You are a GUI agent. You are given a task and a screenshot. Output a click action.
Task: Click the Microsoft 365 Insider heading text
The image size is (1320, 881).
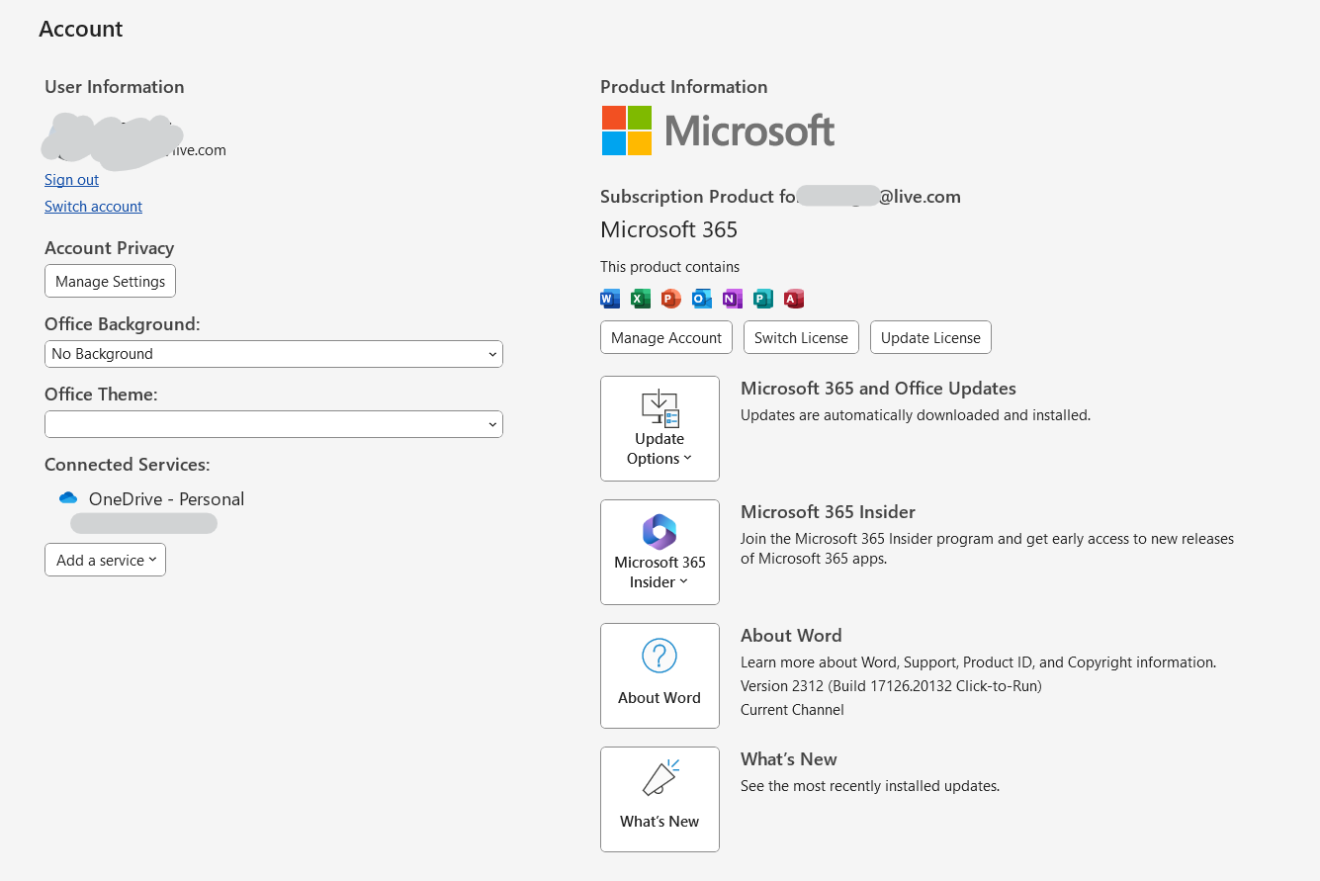tap(828, 512)
